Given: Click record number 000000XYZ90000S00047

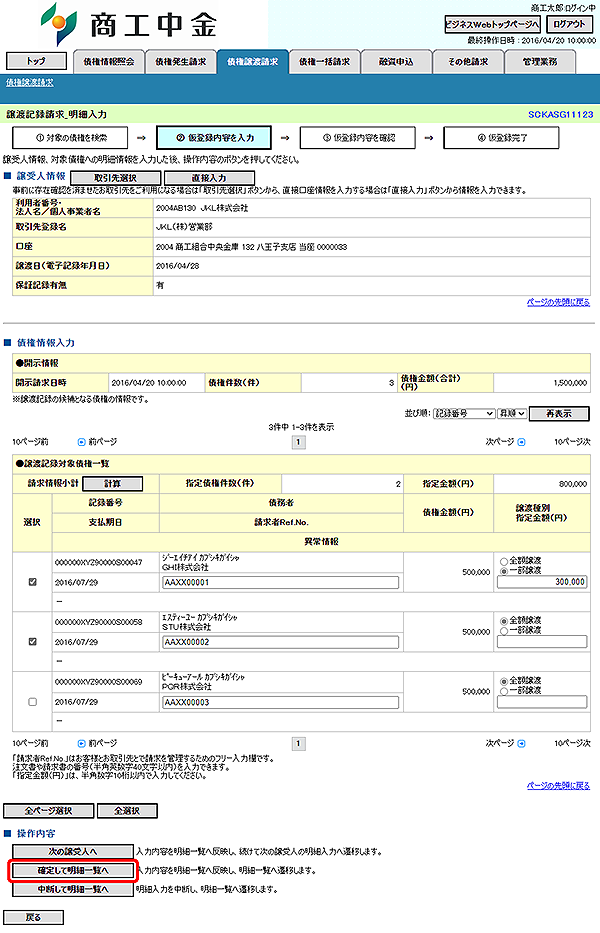Looking at the screenshot, I should [x=99, y=562].
